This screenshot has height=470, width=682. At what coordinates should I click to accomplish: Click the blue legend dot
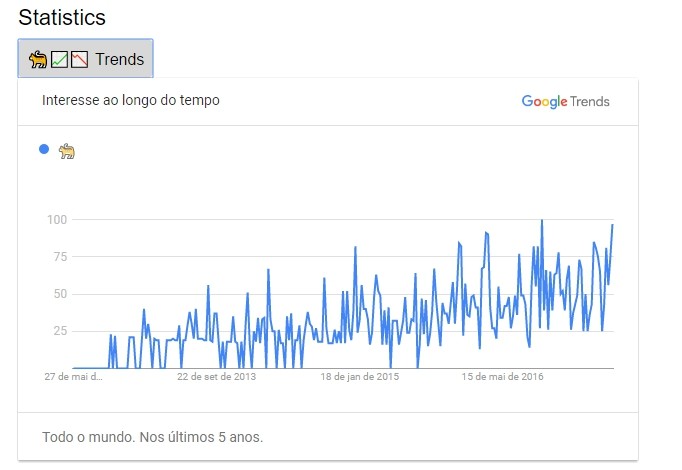[44, 149]
